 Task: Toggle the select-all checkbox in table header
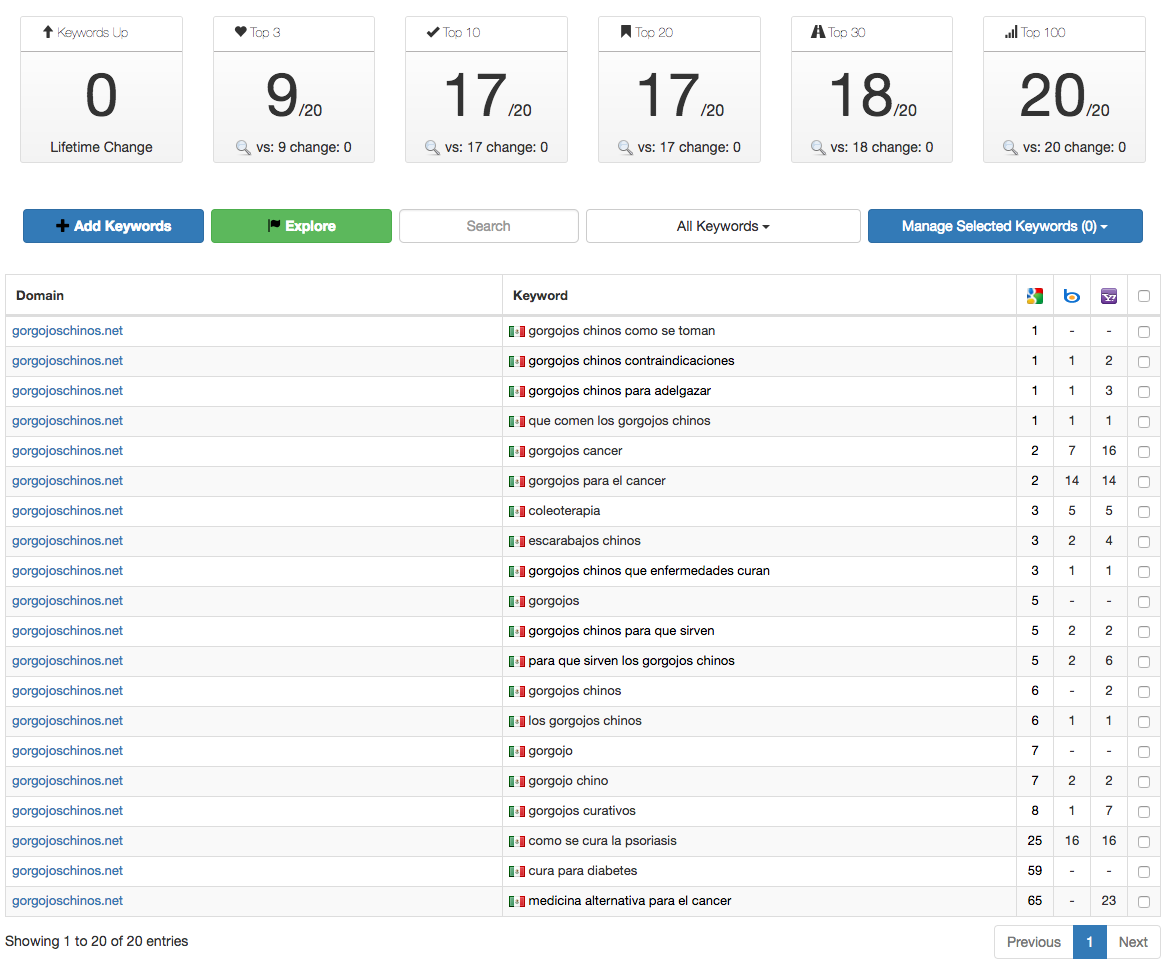click(x=1144, y=296)
